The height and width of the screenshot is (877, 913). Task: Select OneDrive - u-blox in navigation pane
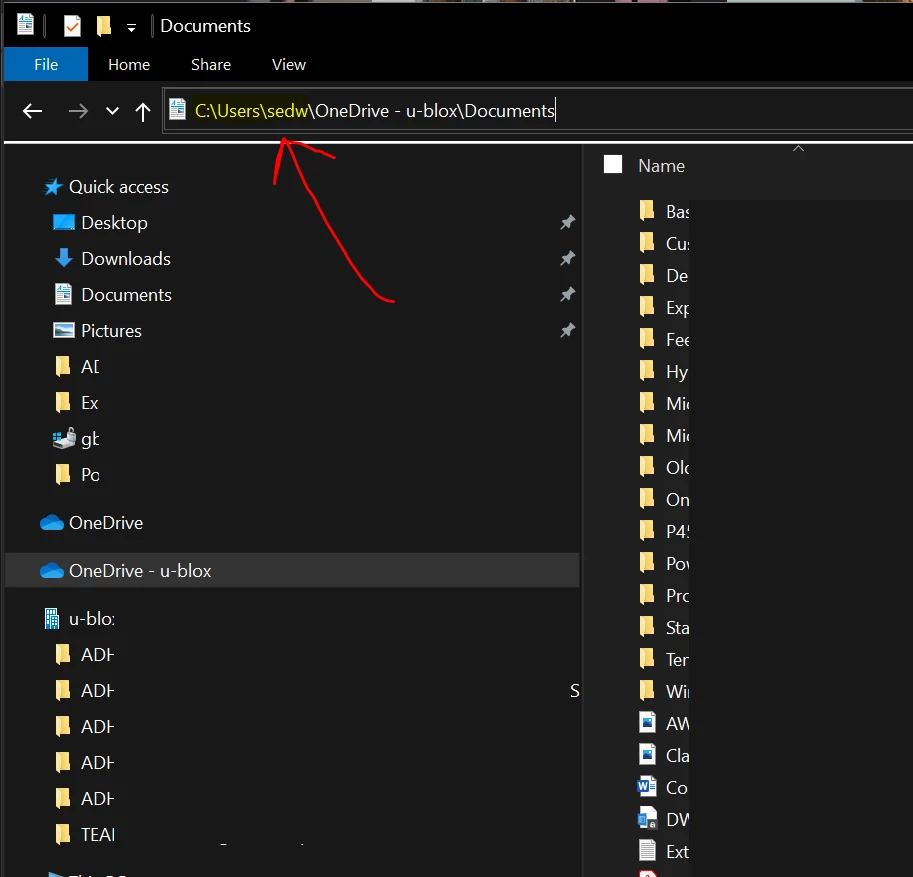point(292,570)
